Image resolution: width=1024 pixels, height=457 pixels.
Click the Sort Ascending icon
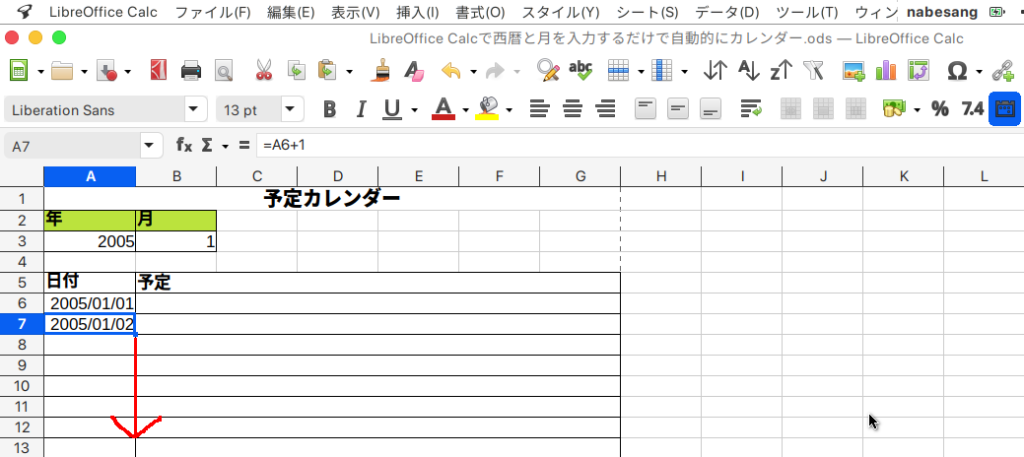click(x=748, y=71)
